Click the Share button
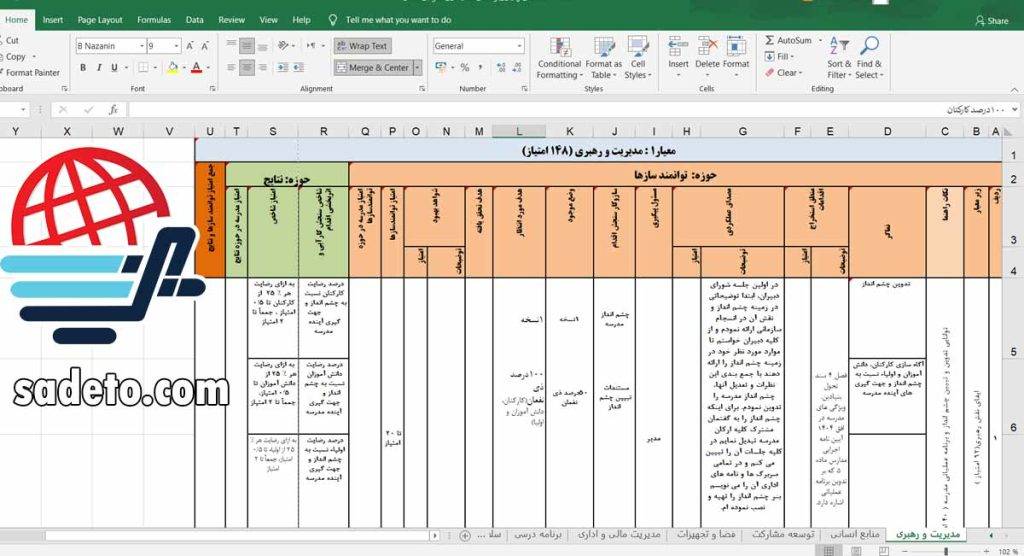Image resolution: width=1024 pixels, height=556 pixels. pos(992,20)
